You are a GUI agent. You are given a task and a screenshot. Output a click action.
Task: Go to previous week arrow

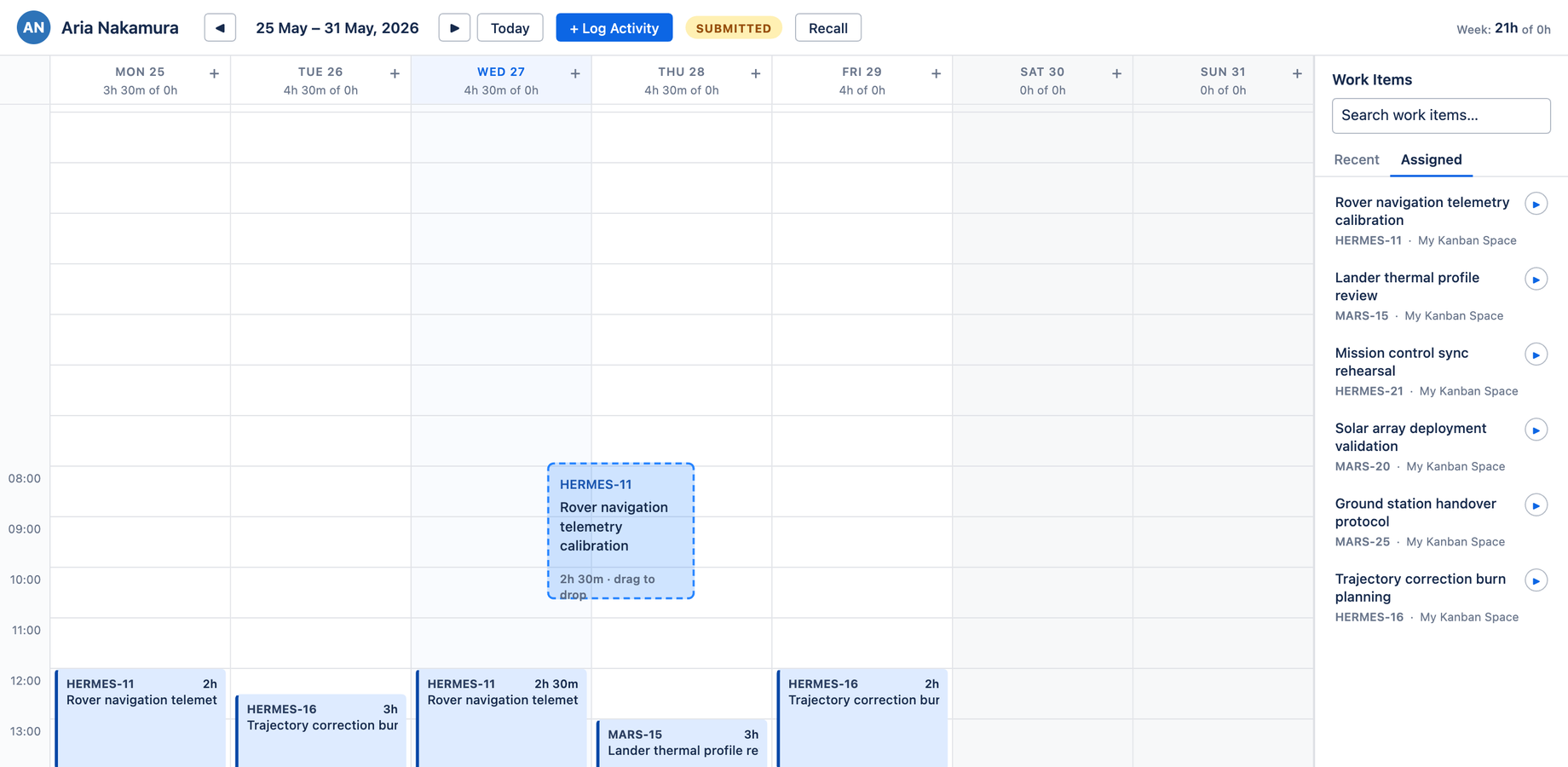220,28
